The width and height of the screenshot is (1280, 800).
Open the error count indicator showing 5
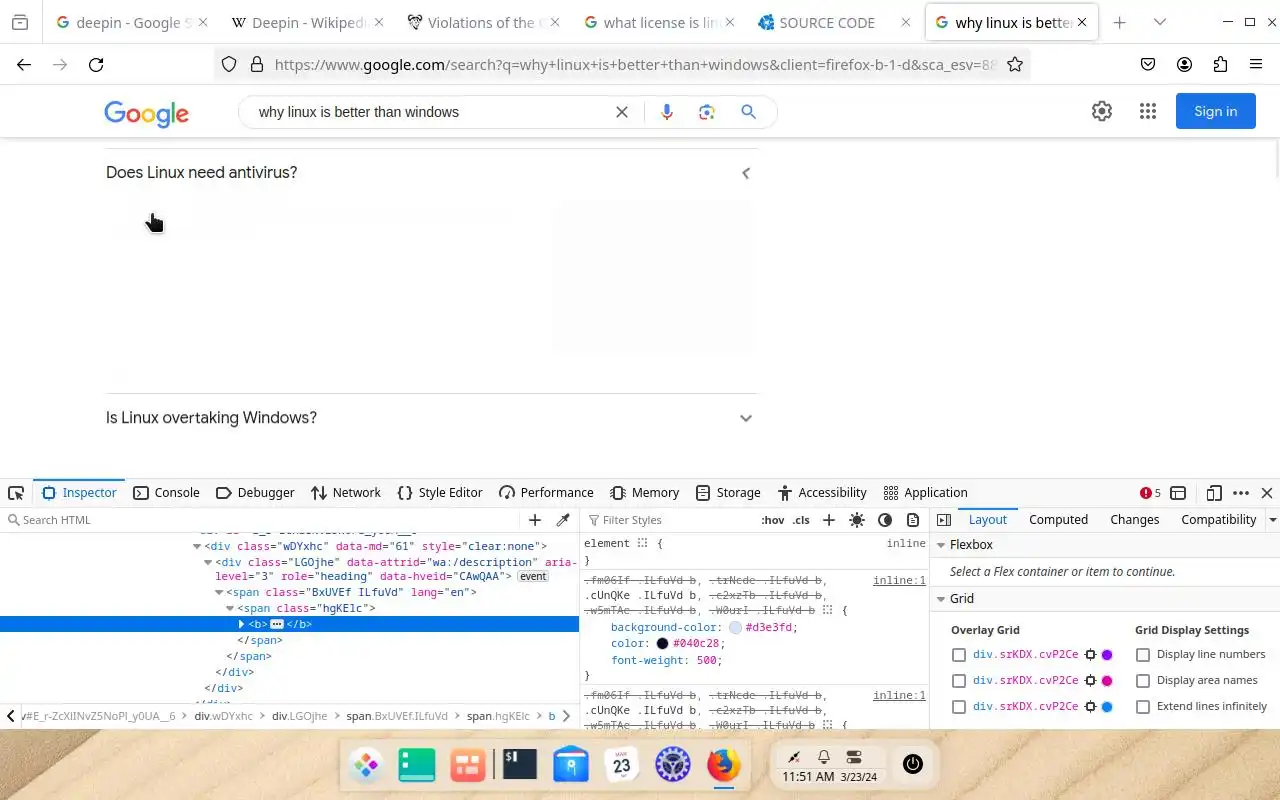pyautogui.click(x=1150, y=493)
